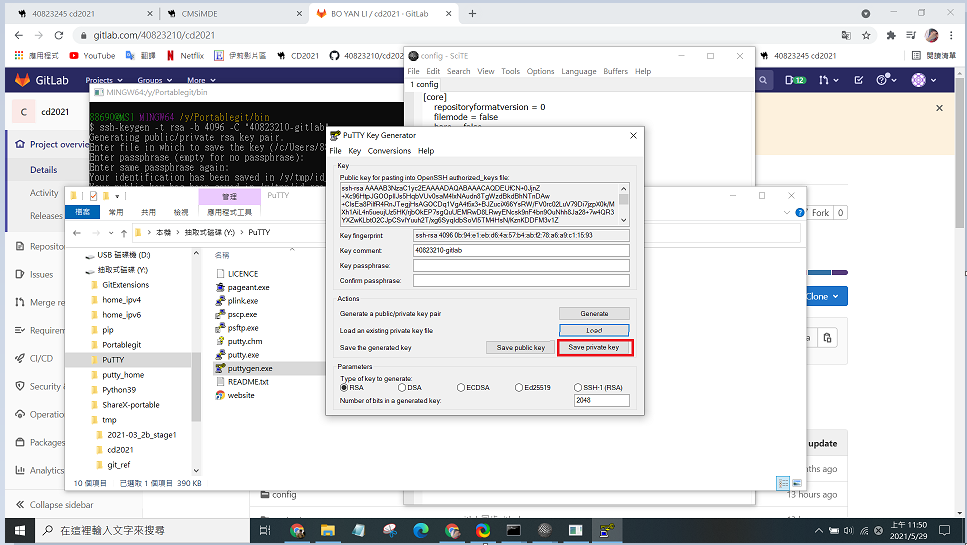Select putty.chm help file
This screenshot has width=967, height=545.
tap(245, 342)
